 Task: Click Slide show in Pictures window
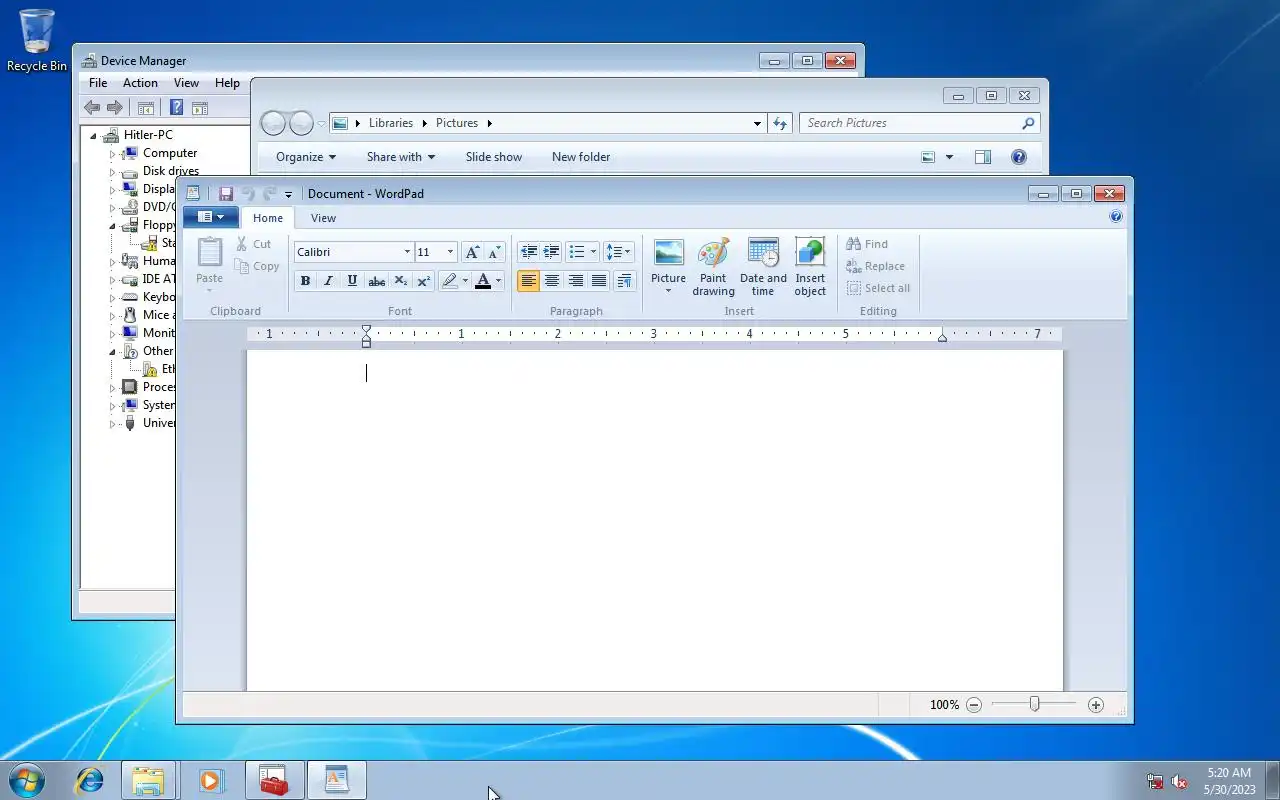494,157
